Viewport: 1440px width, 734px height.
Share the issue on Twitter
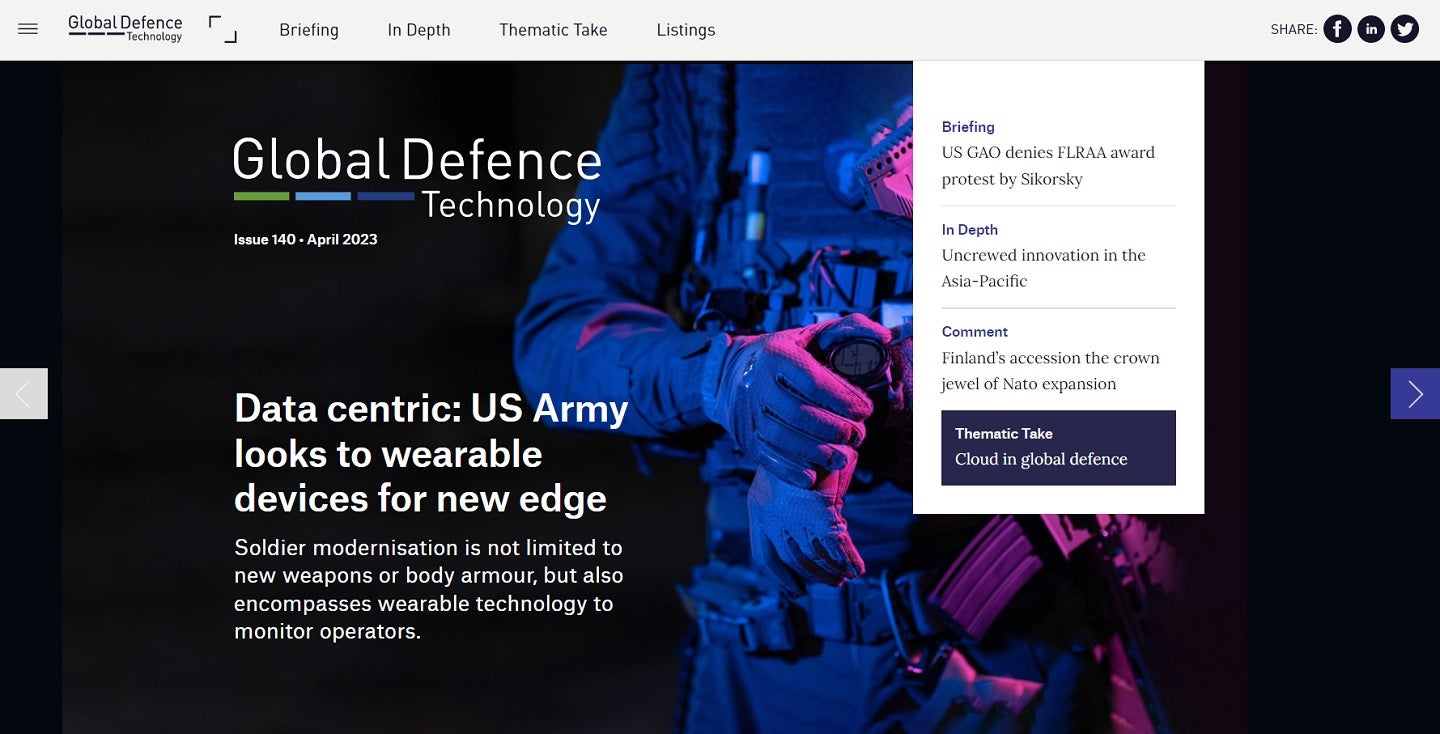point(1405,30)
